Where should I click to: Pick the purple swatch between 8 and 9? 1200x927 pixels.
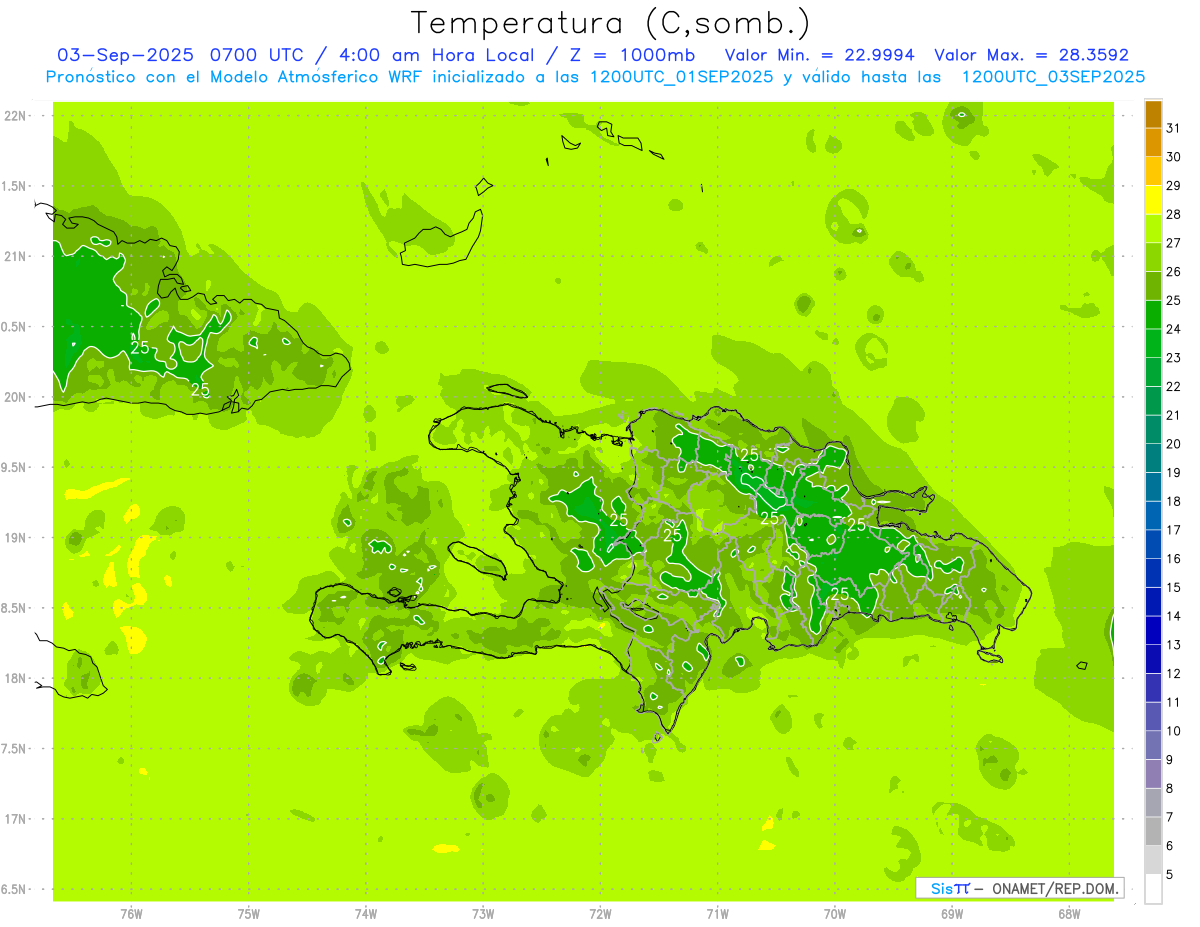tap(1153, 774)
